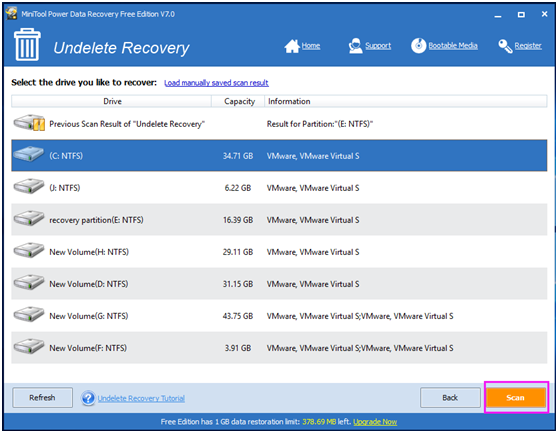Click the Bootable Media disc icon
This screenshot has height=433, width=558.
[x=418, y=46]
